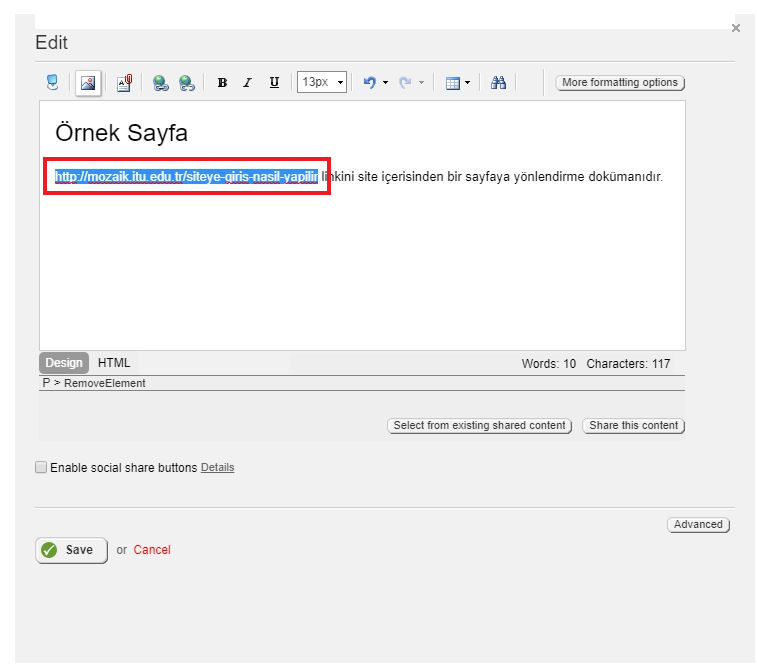Image resolution: width=757 pixels, height=666 pixels.
Task: Expand the Undo history dropdown arrow
Action: tap(385, 83)
